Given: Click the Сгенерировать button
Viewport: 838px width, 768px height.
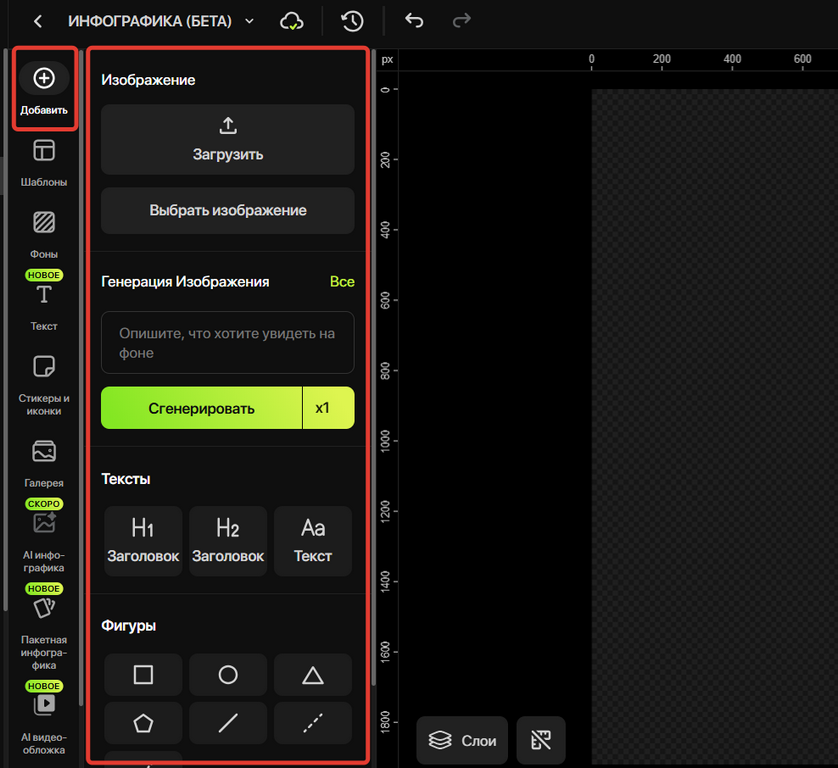Looking at the screenshot, I should point(201,408).
